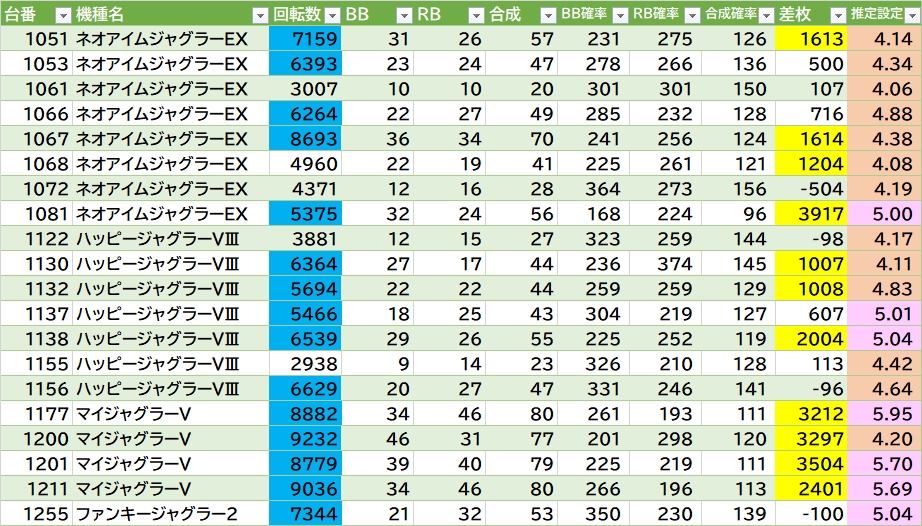Click the 台番 cell showing 1122

point(36,239)
